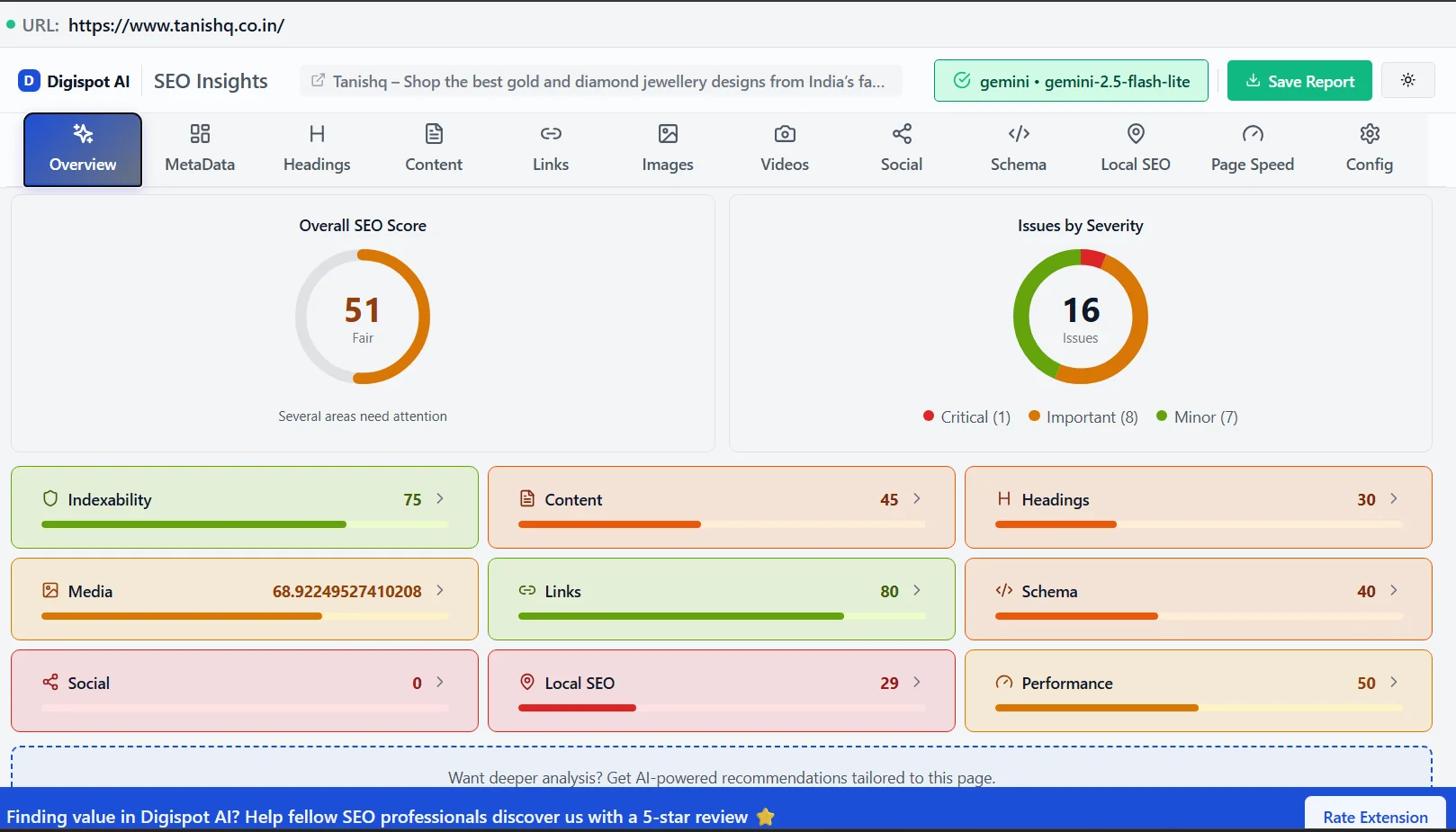This screenshot has width=1456, height=832.
Task: Open the Local SEO pin icon
Action: tap(1135, 133)
